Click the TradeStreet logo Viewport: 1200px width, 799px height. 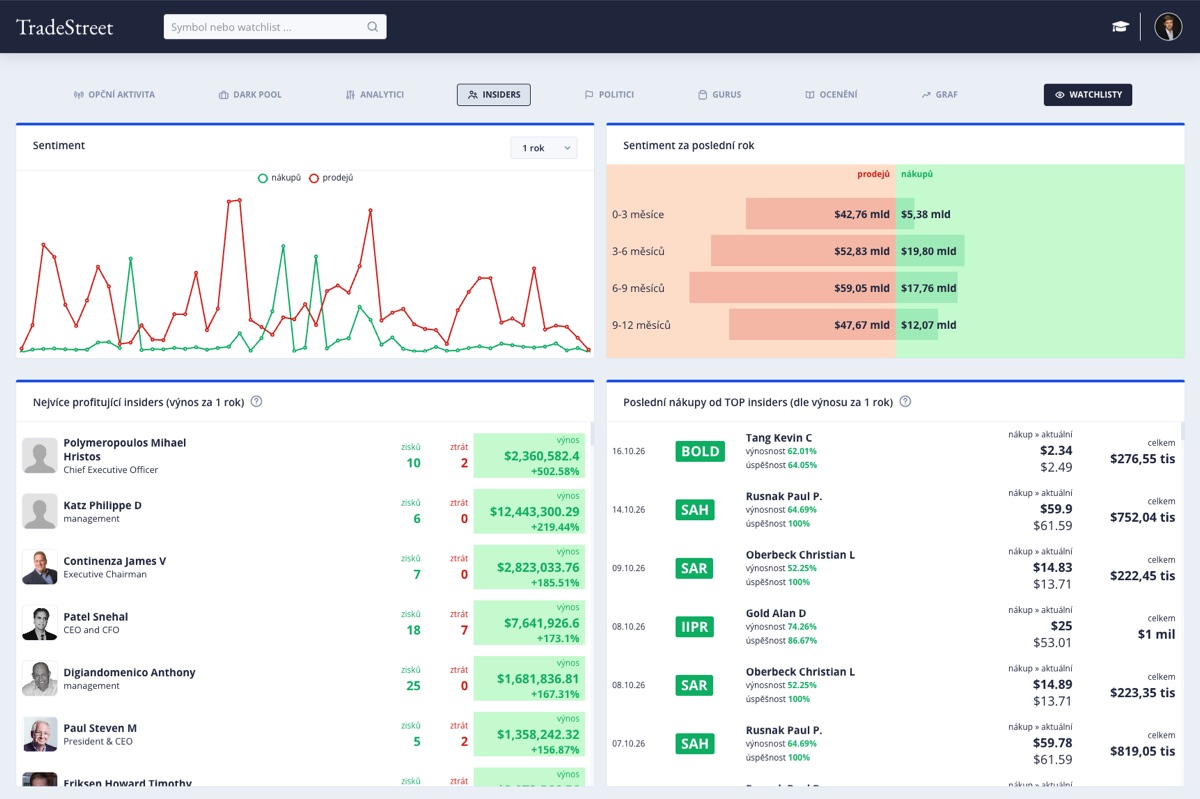[65, 27]
